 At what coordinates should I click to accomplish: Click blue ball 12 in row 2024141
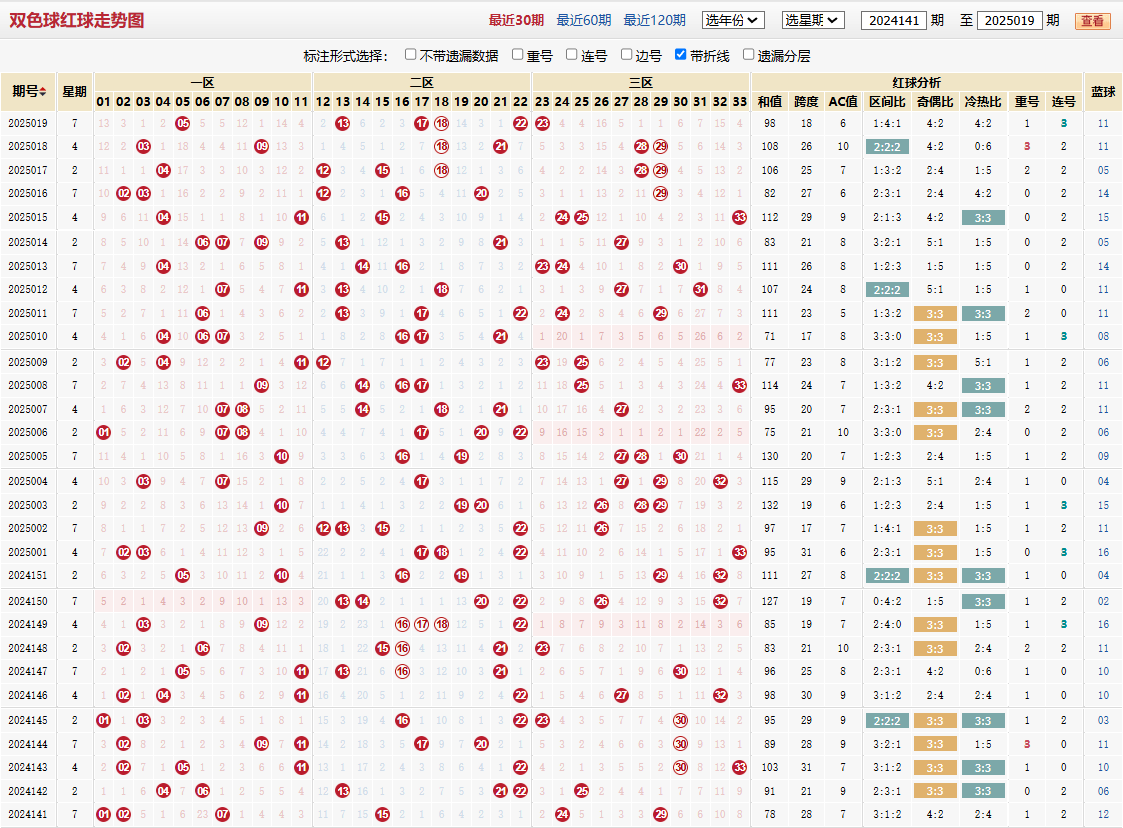click(1103, 814)
